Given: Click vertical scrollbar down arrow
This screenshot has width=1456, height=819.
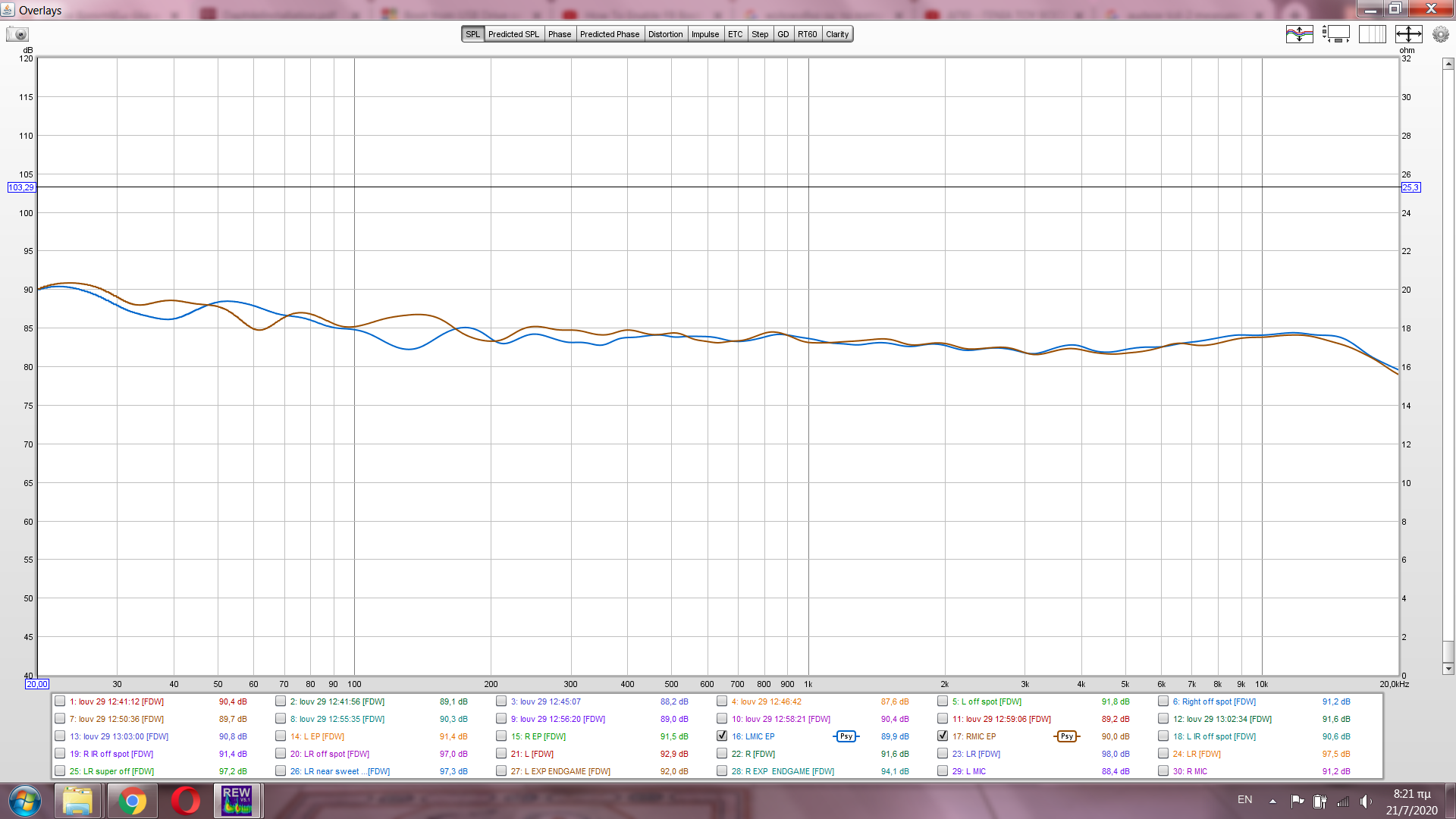Looking at the screenshot, I should click(1448, 669).
